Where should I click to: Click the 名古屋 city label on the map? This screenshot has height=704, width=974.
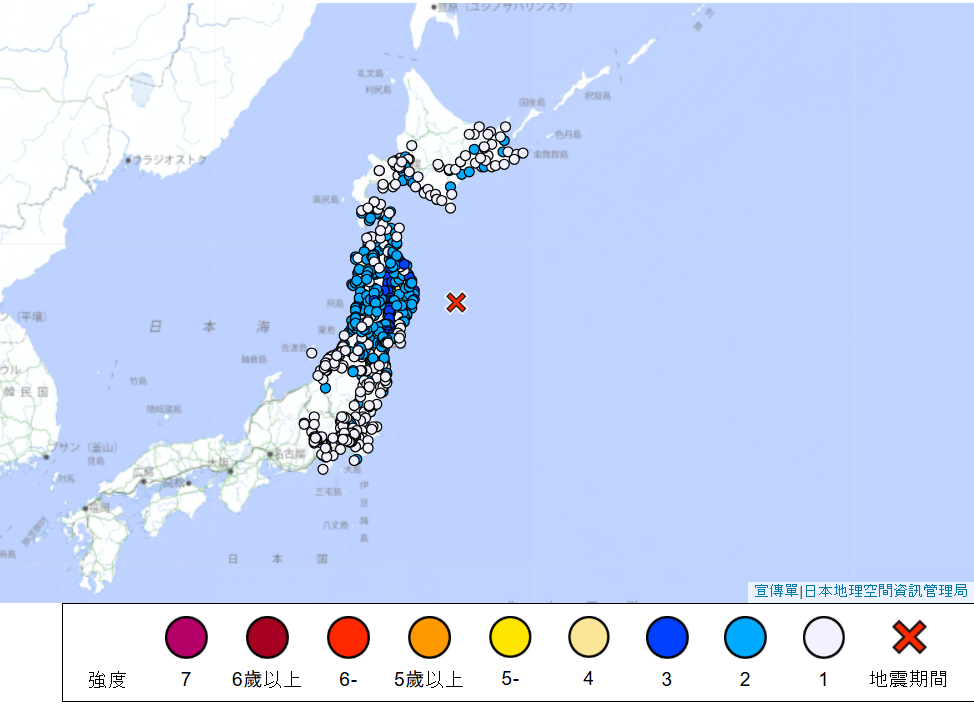288,454
